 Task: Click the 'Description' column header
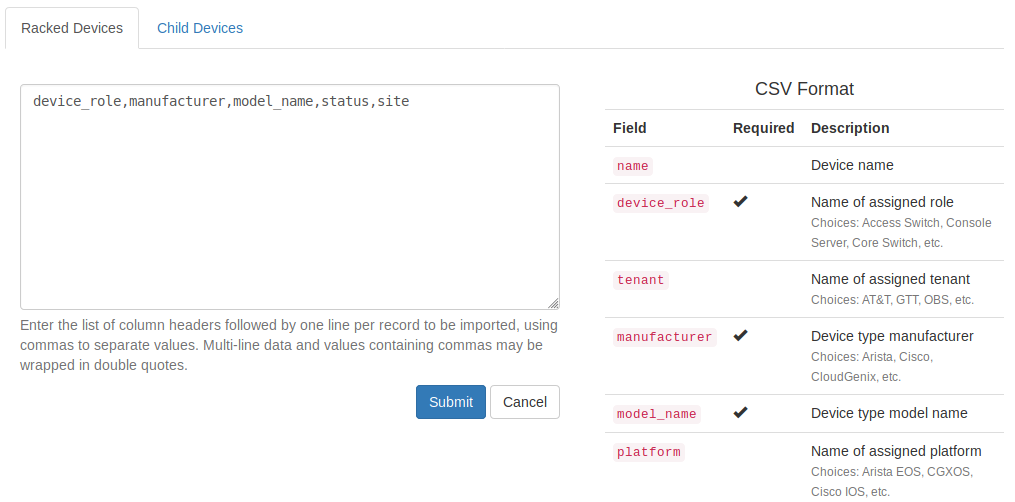[x=850, y=128]
